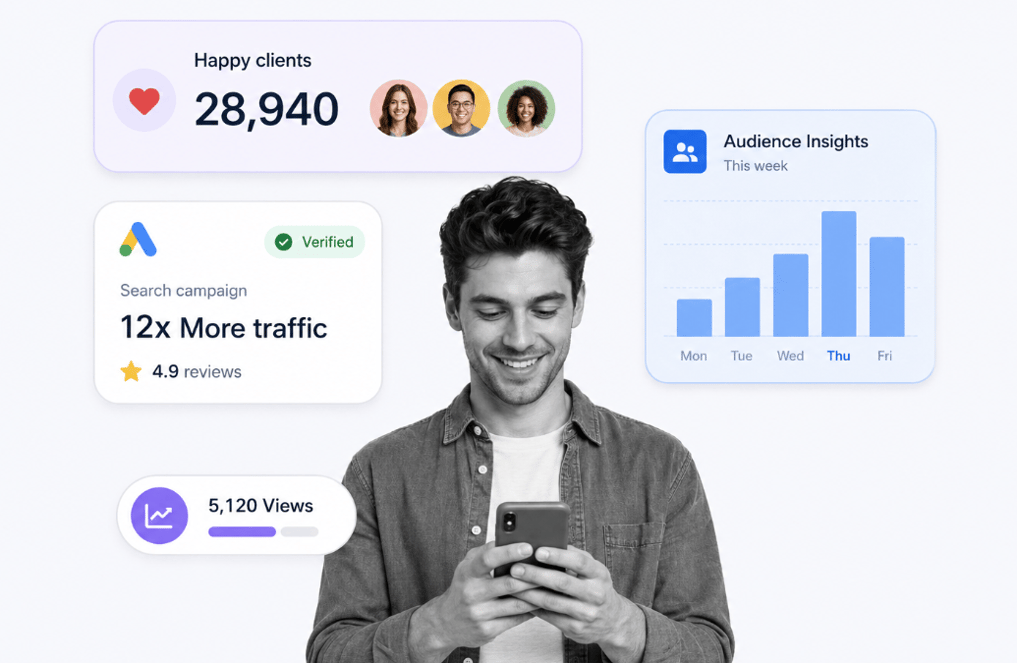Viewport: 1017px width, 663px height.
Task: Click the Verified badge
Action: [x=315, y=242]
